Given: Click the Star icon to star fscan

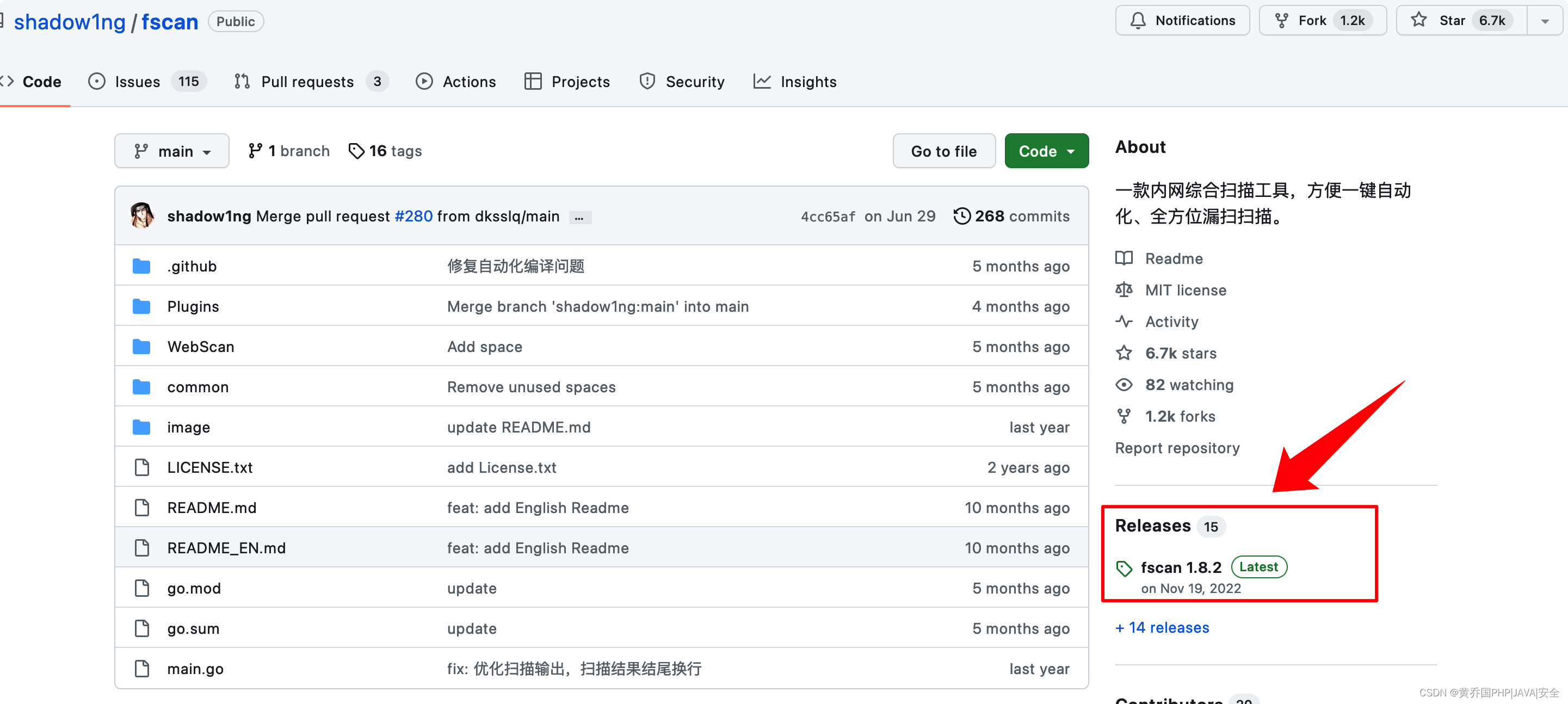Looking at the screenshot, I should (x=1419, y=20).
